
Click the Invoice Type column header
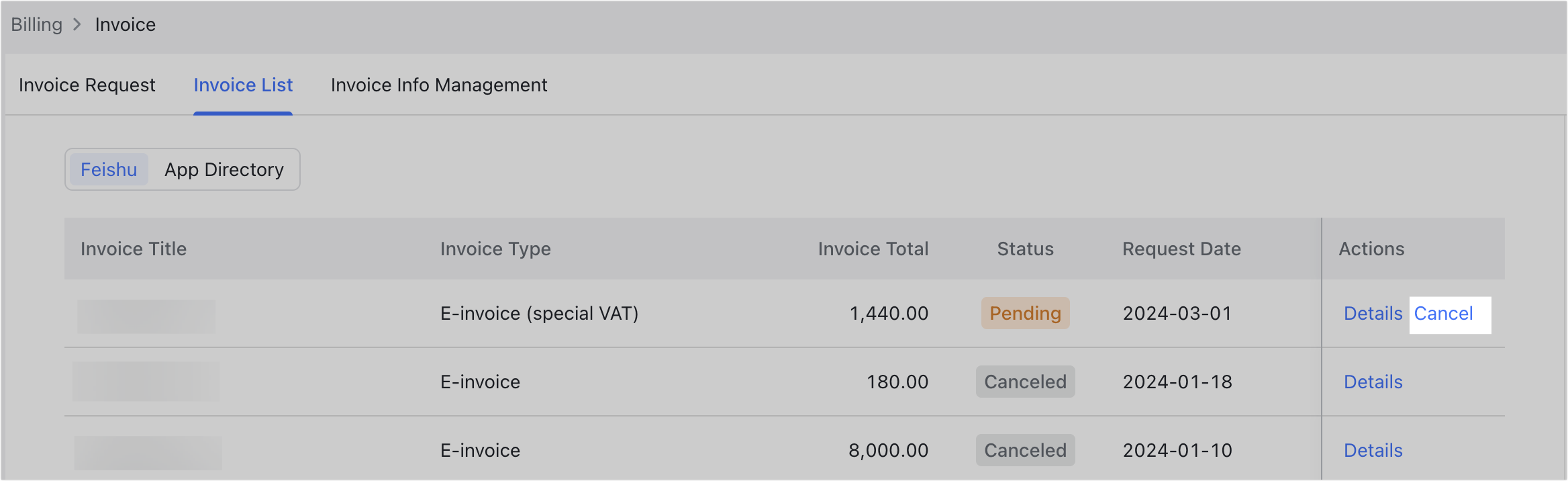click(x=495, y=249)
